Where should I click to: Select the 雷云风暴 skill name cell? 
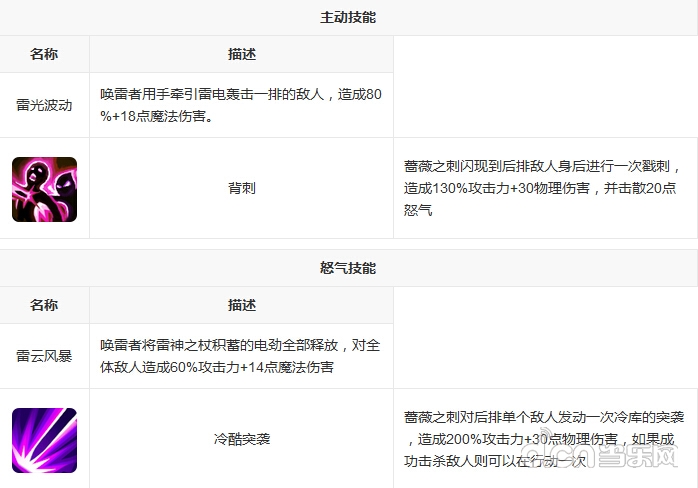pyautogui.click(x=44, y=355)
